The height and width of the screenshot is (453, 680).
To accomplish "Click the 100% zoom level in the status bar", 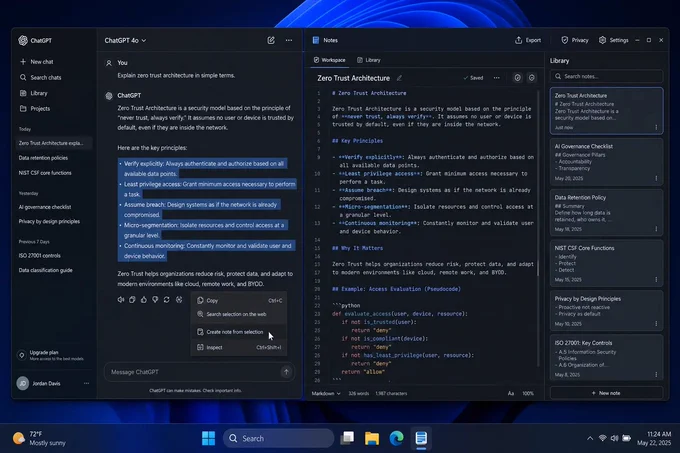I will click(528, 393).
